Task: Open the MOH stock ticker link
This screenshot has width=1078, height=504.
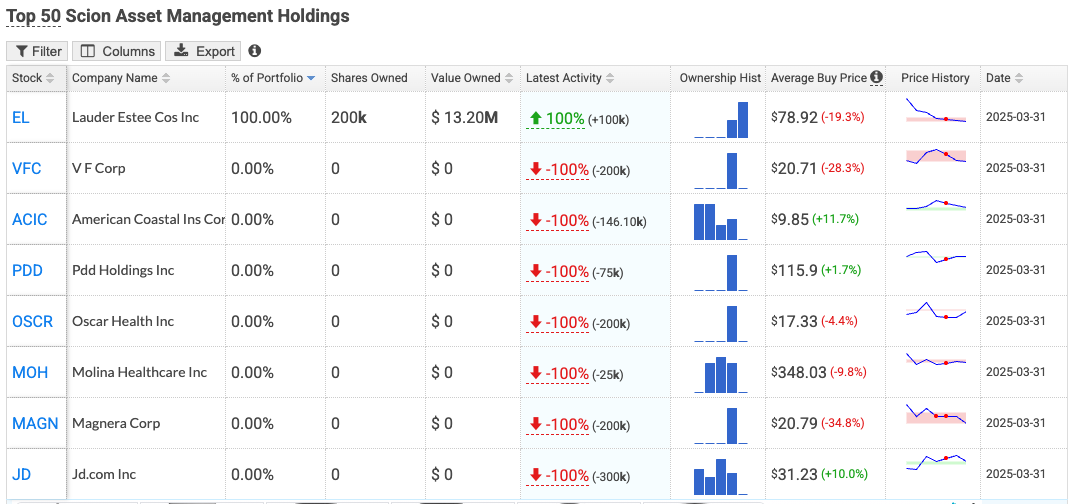Action: (x=30, y=372)
